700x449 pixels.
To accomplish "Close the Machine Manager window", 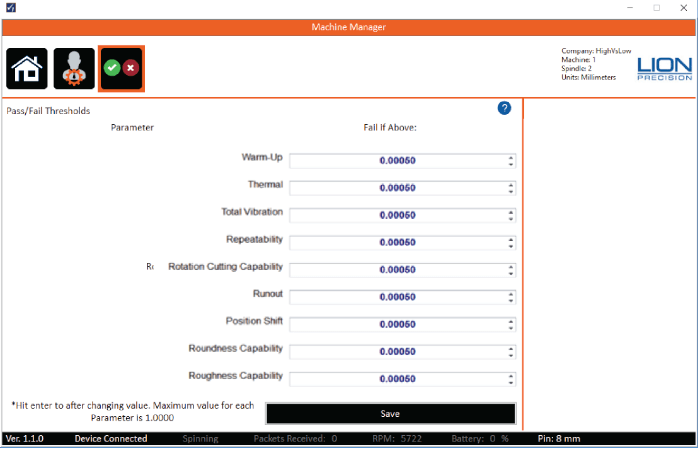I will [683, 8].
